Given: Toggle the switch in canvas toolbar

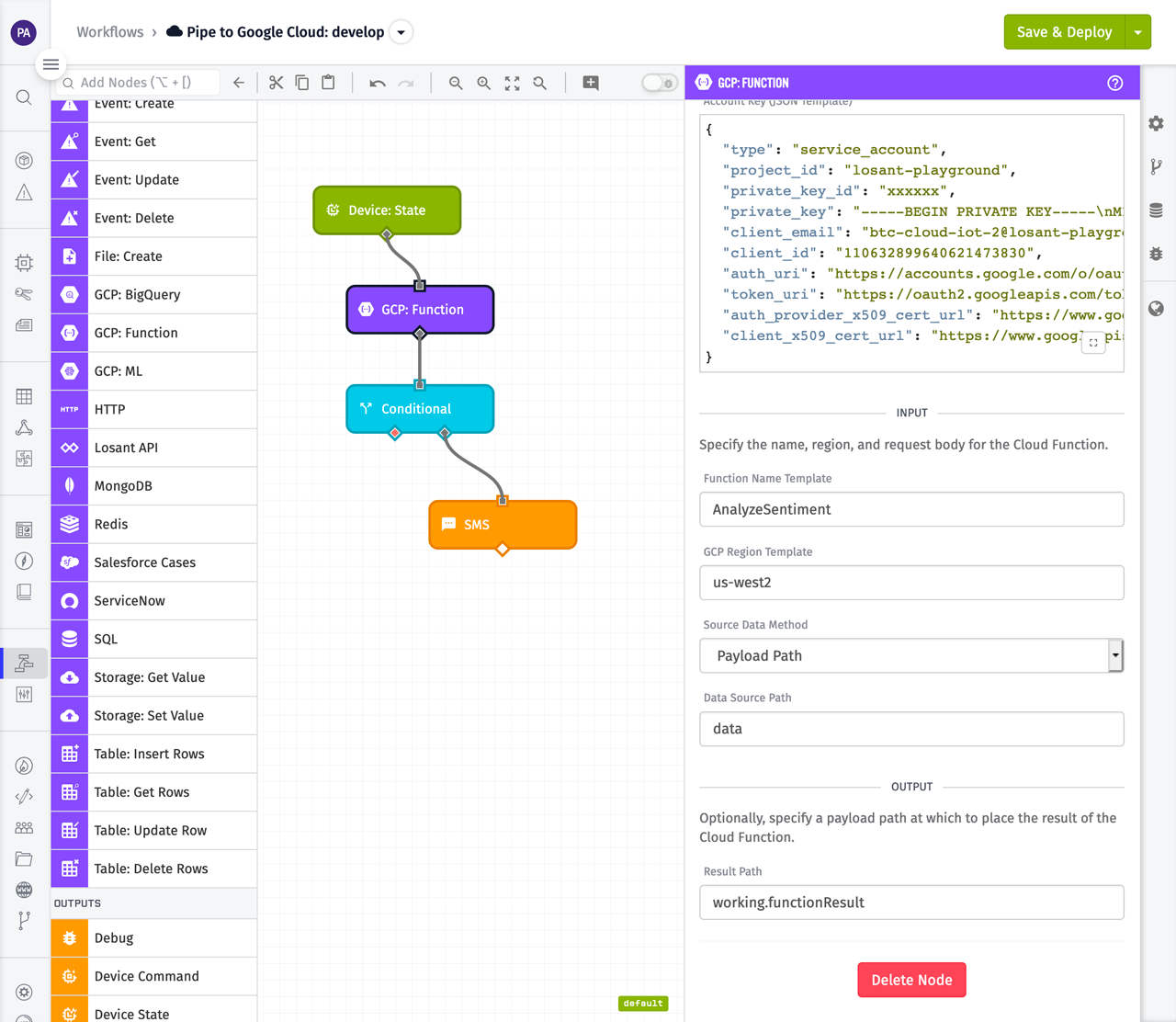Looking at the screenshot, I should click(659, 83).
